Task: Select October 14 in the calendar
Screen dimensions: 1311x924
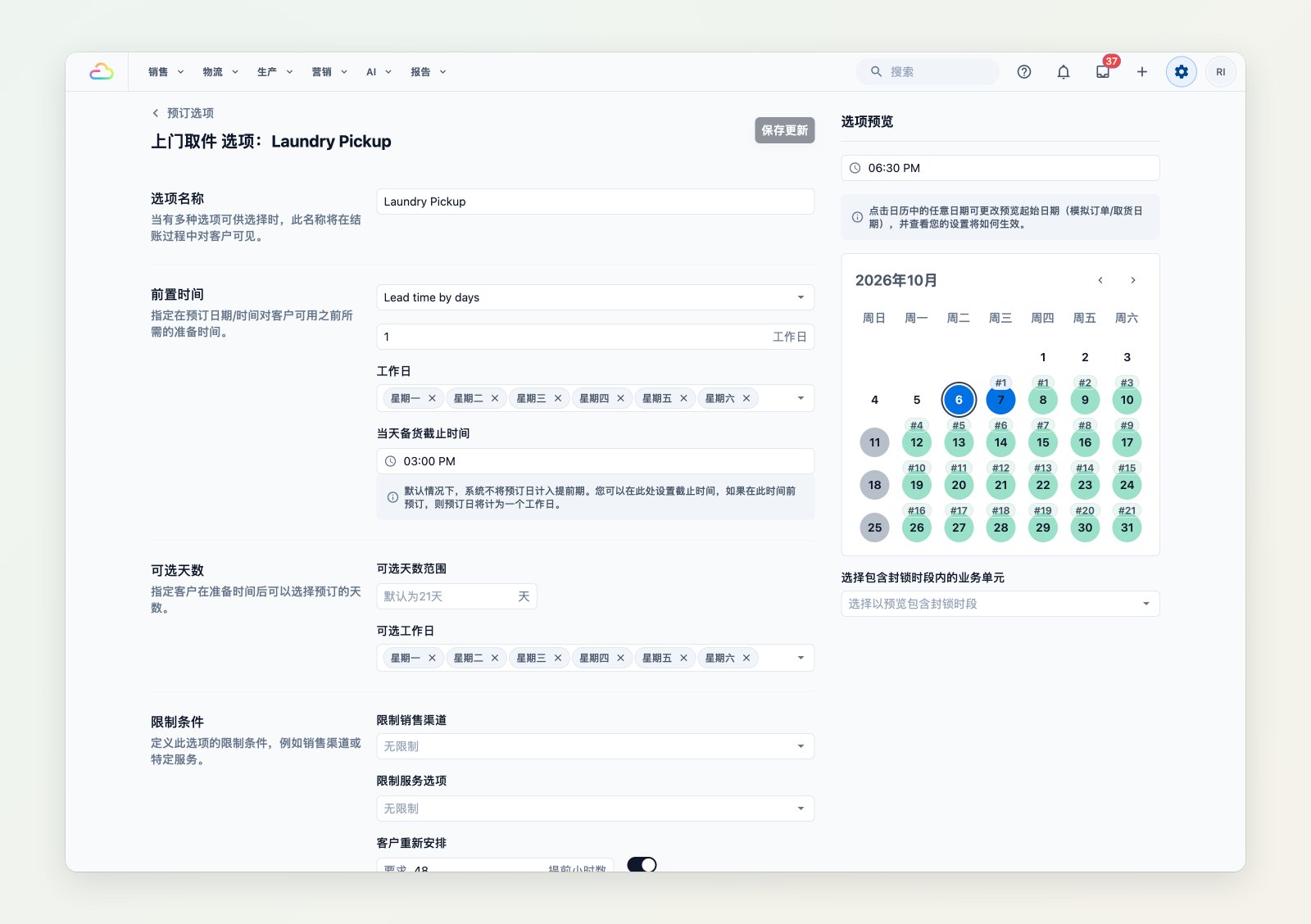Action: point(1000,442)
